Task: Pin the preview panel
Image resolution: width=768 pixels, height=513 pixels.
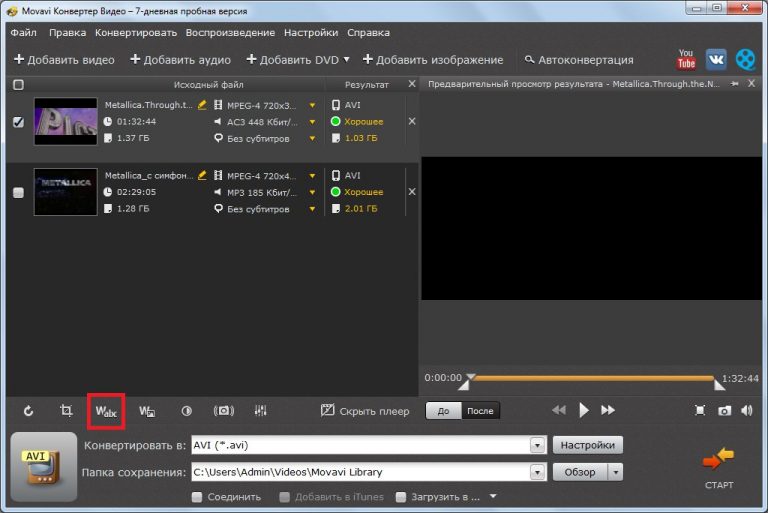Action: pyautogui.click(x=735, y=84)
